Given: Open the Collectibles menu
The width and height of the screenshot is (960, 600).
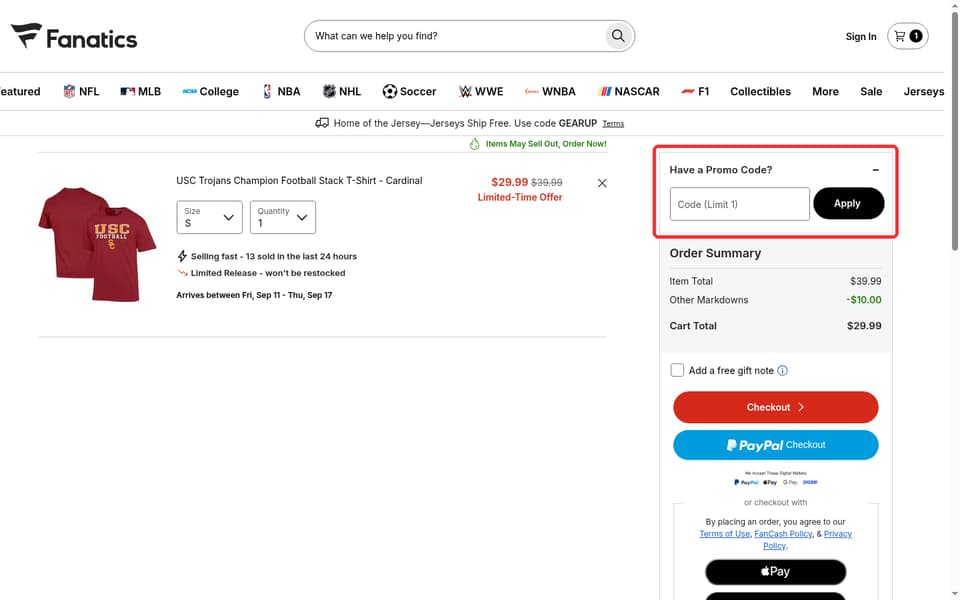Looking at the screenshot, I should tap(760, 91).
